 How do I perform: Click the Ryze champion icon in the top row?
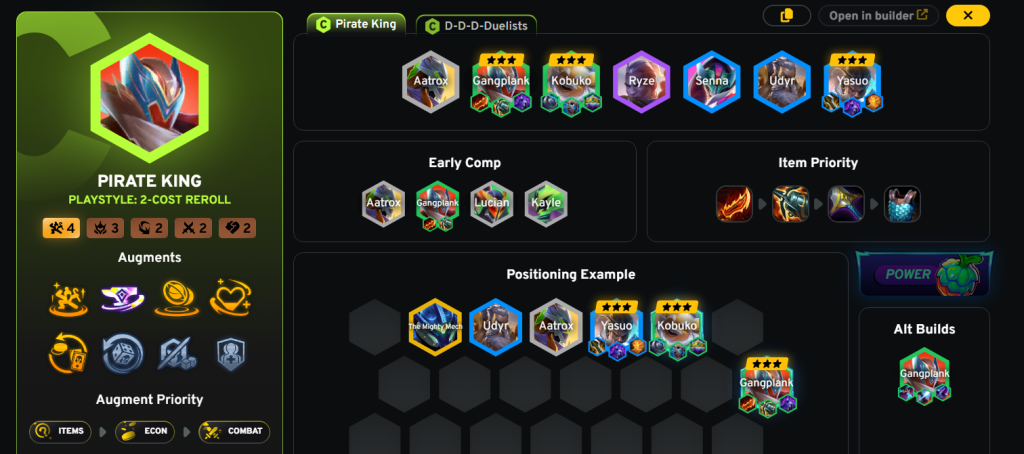coord(641,82)
